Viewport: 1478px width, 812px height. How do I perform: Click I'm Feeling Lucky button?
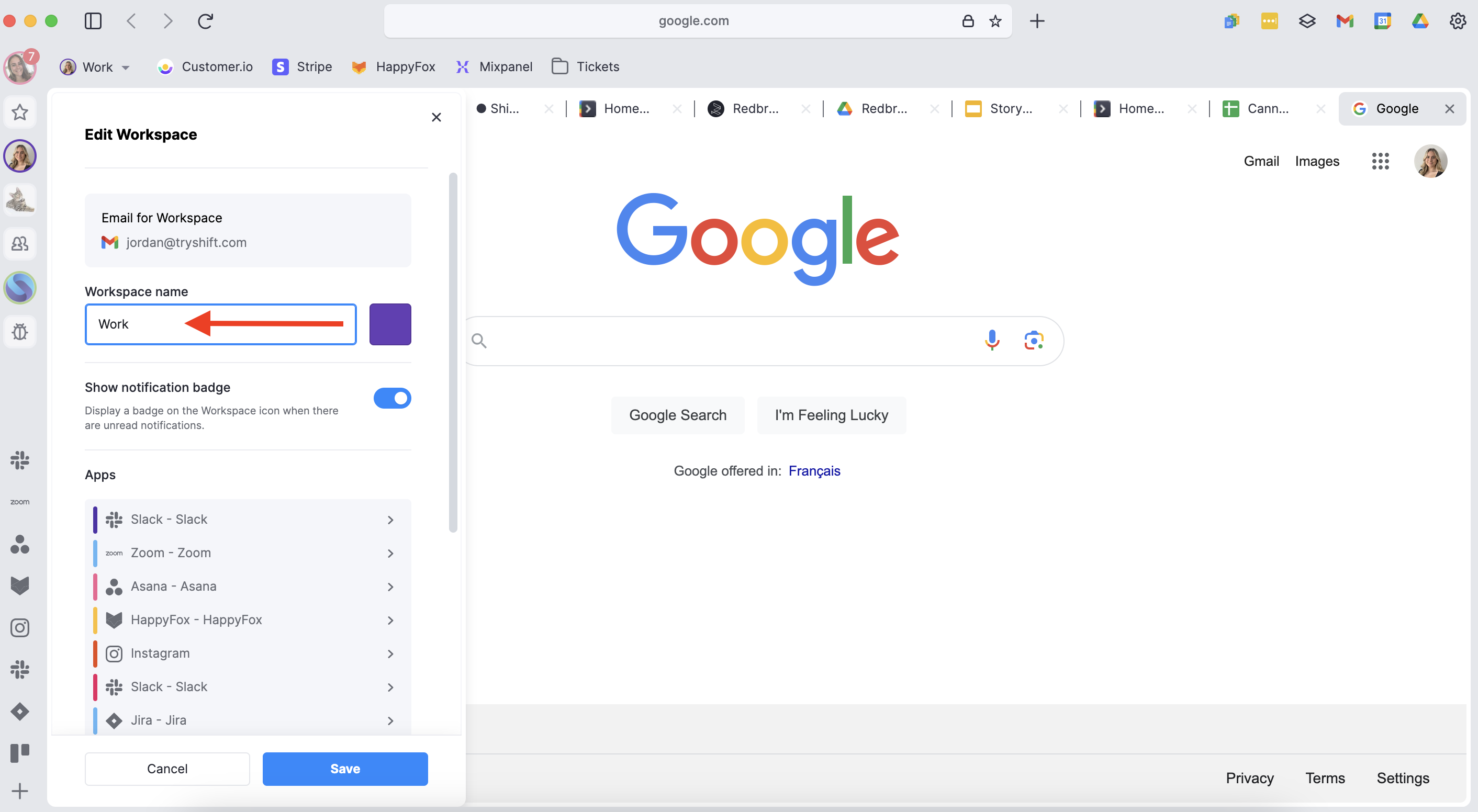tap(831, 414)
